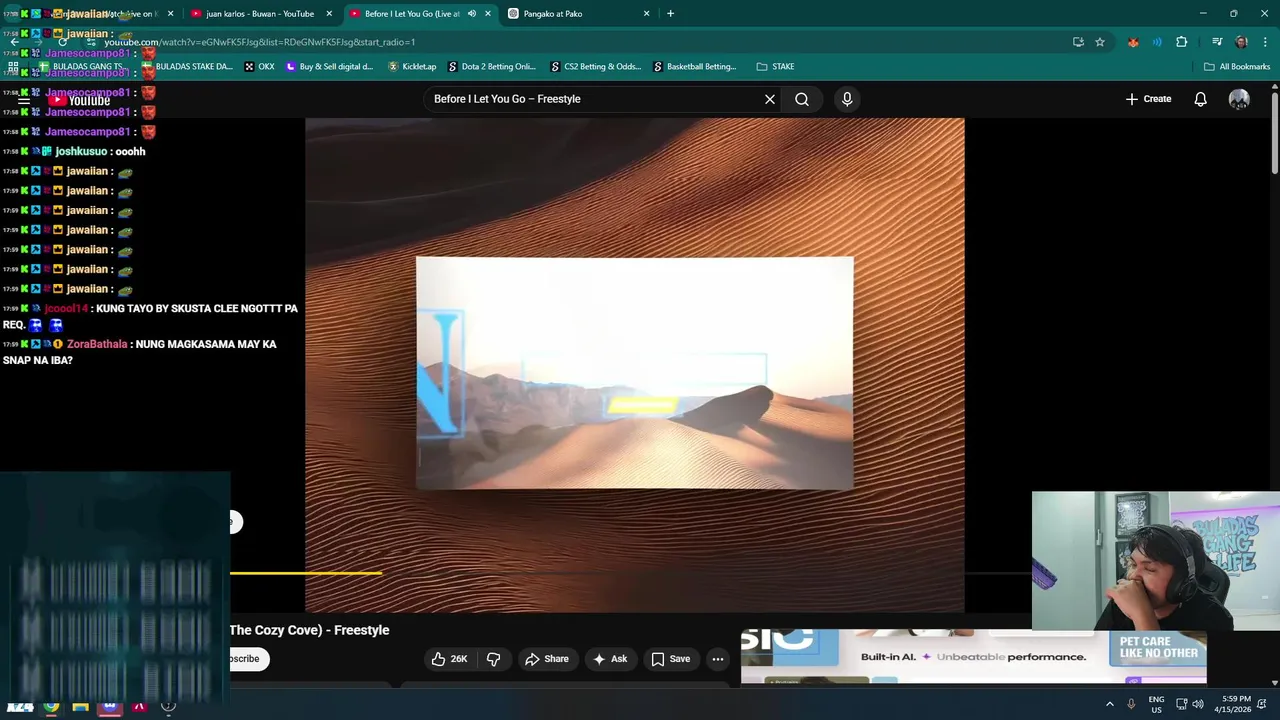This screenshot has height=720, width=1280.
Task: Open taskbar microphone tray icon
Action: [x=1131, y=704]
